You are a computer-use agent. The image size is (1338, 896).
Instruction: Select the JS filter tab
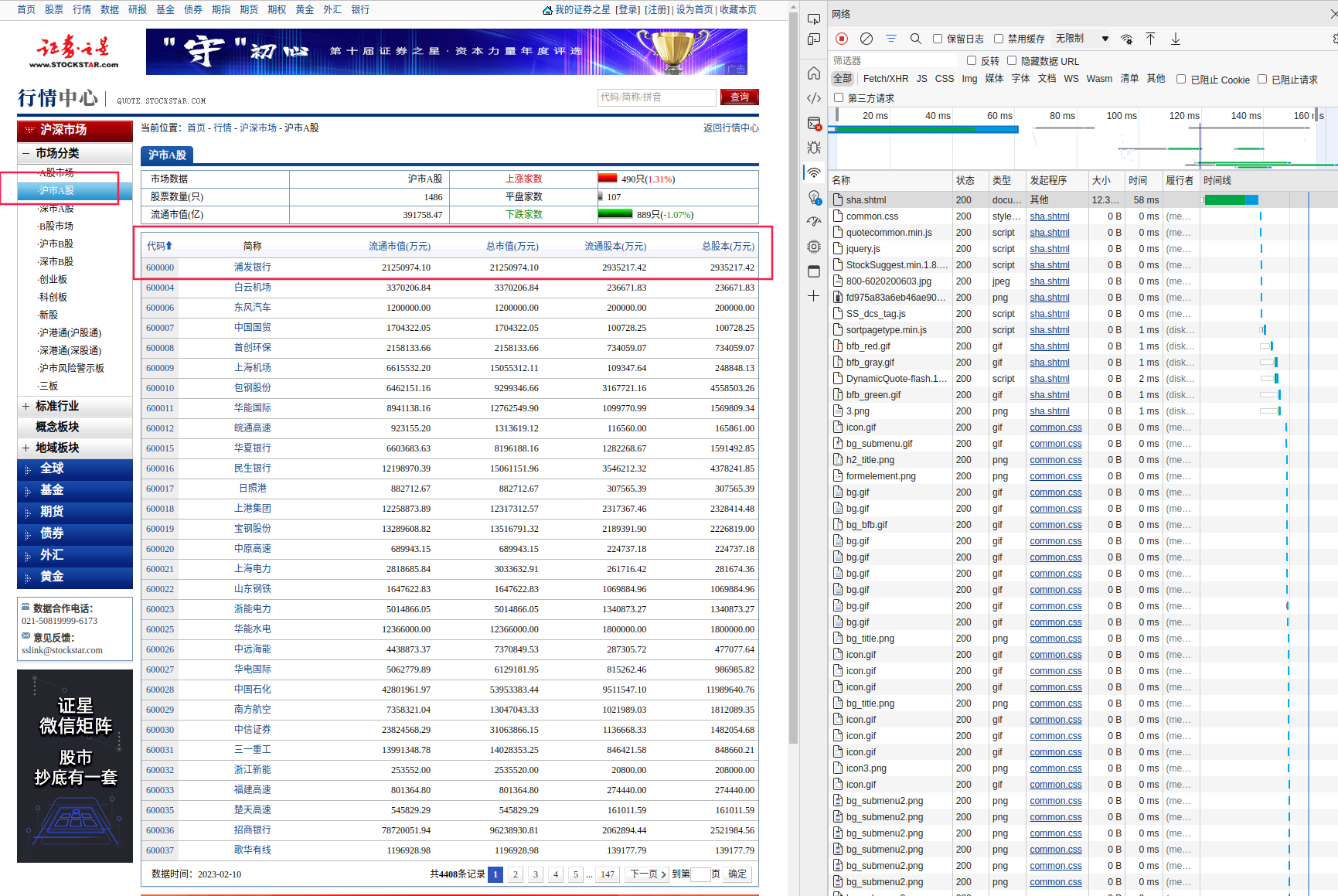[x=922, y=79]
